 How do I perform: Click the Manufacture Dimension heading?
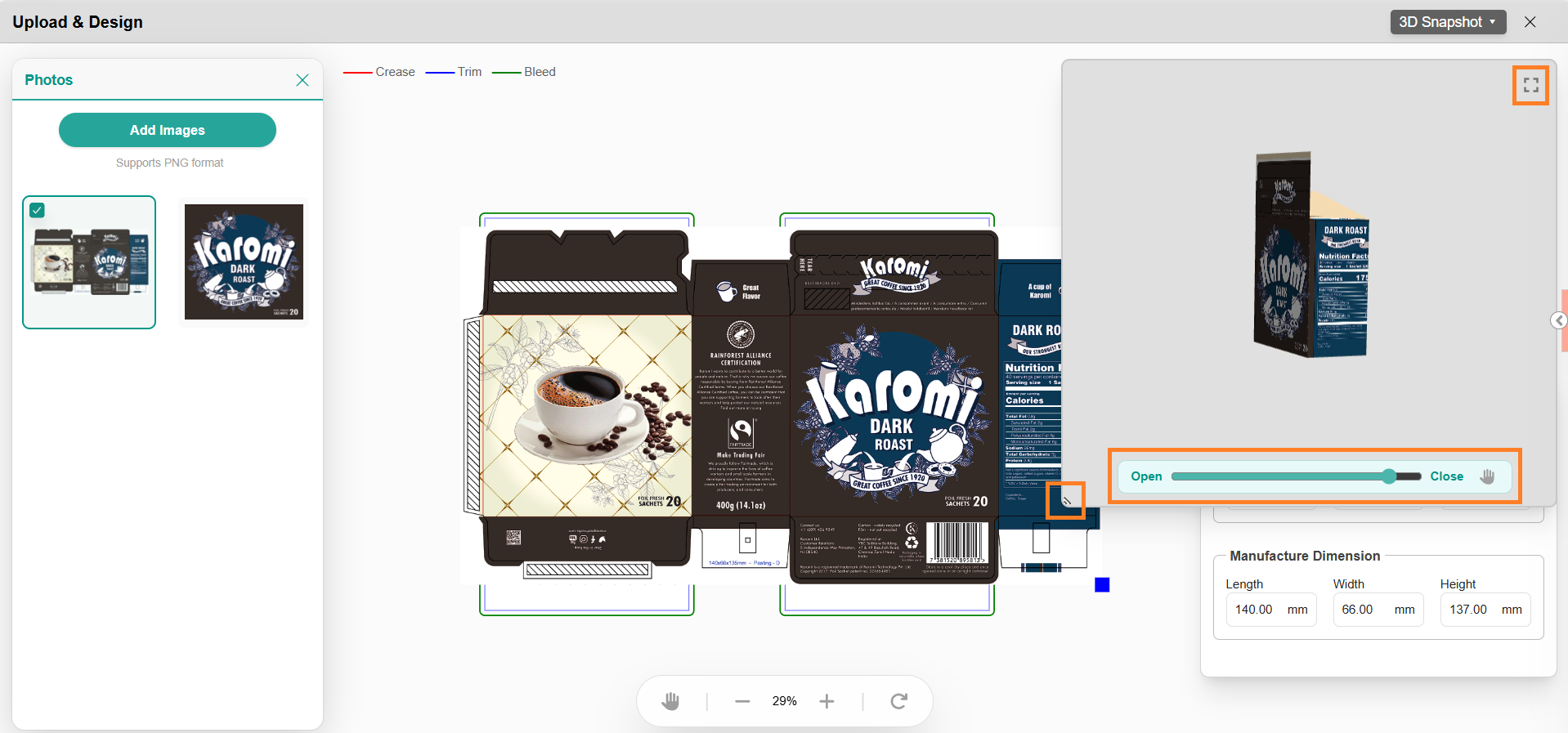1305,556
